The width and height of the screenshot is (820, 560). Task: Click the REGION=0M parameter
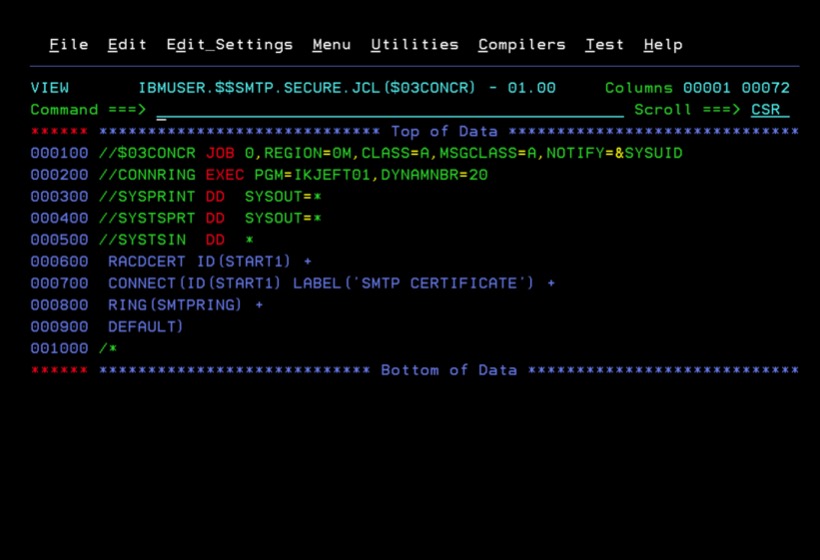pos(308,153)
